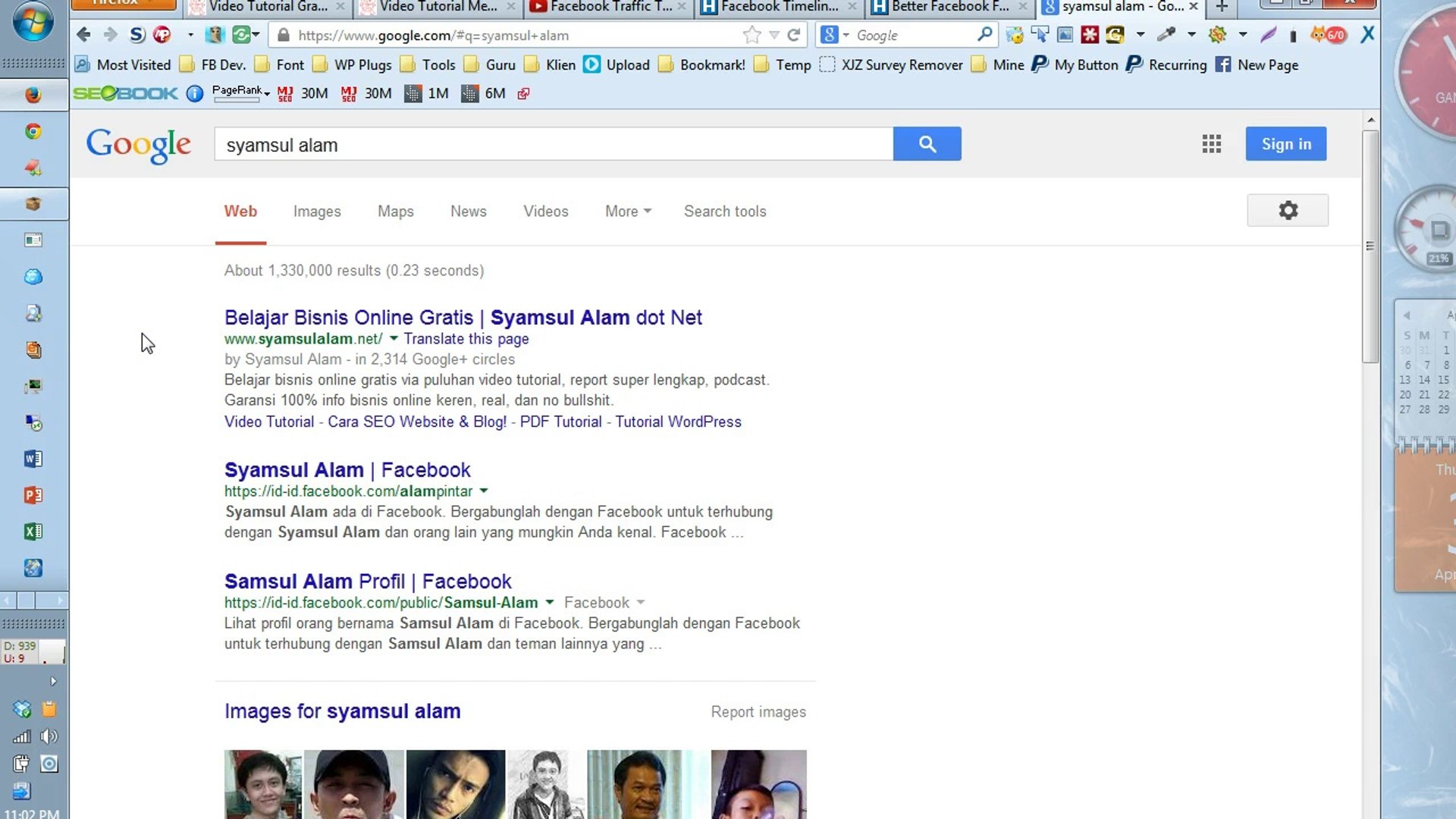1456x819 pixels.
Task: Click the SEObook info icon
Action: (195, 93)
